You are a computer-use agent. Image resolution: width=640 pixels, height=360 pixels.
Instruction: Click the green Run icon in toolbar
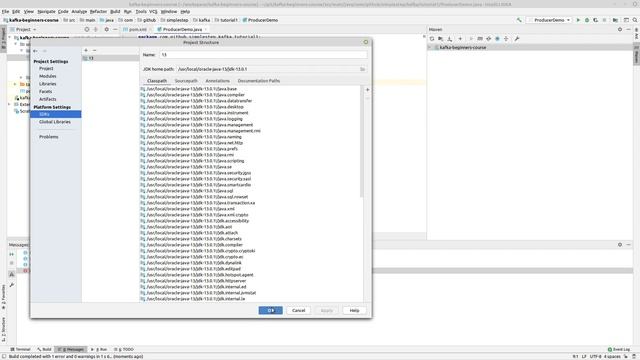click(578, 20)
